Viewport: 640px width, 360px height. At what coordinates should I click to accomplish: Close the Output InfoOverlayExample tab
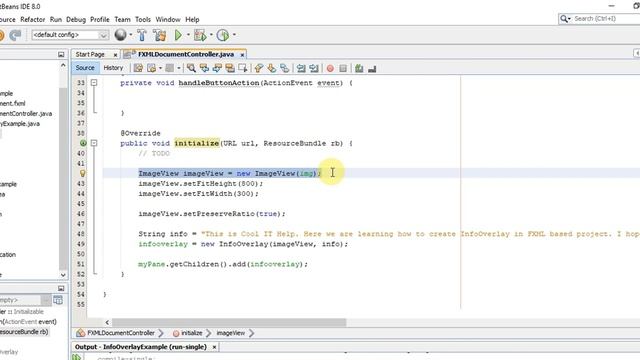point(214,347)
